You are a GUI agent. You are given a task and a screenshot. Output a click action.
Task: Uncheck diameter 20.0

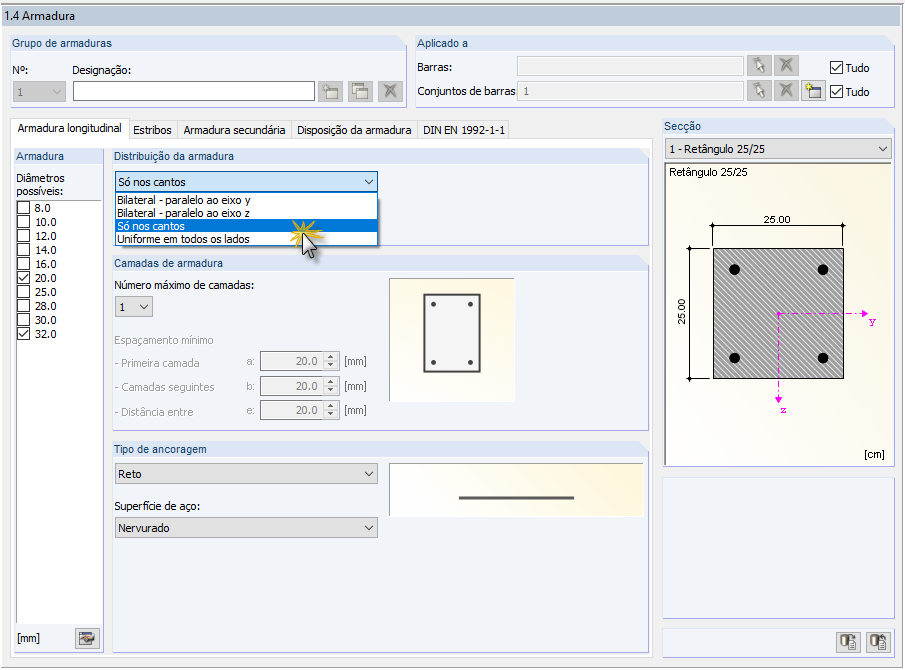[x=23, y=278]
